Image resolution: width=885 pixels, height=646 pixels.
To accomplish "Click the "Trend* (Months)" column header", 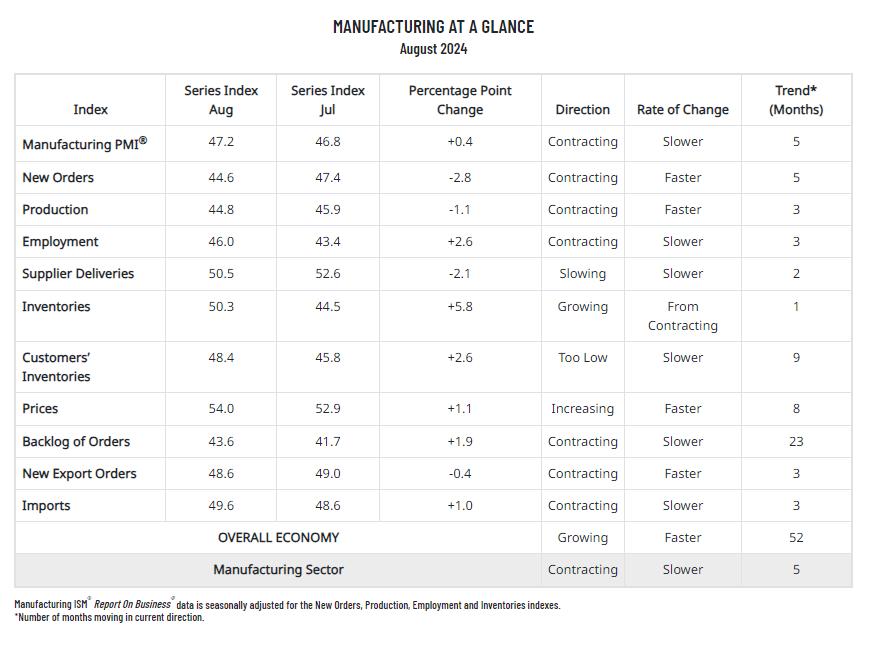I will [x=796, y=100].
